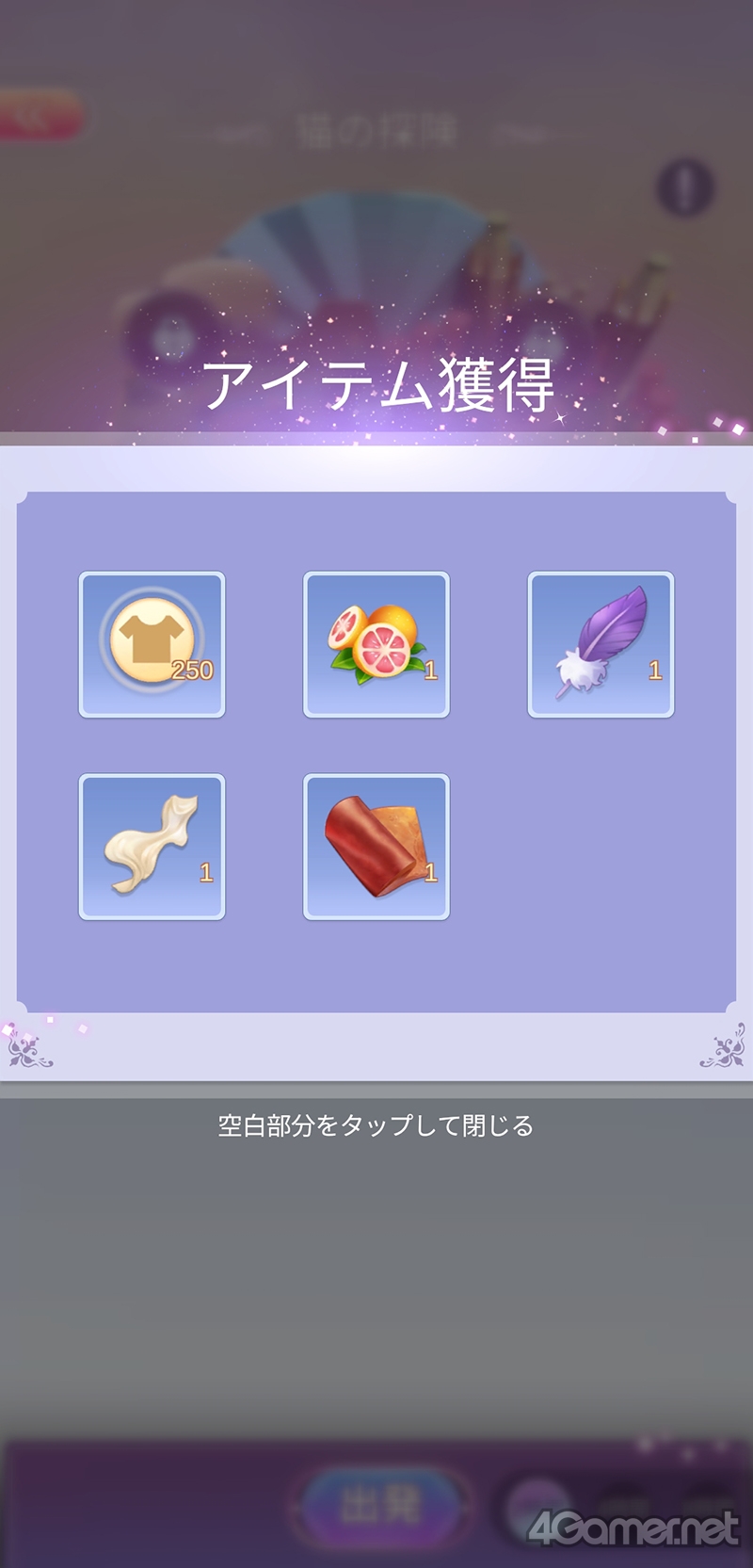The height and width of the screenshot is (1568, 753).
Task: Tap the bottom-left floral ornament
Action: 29,1049
